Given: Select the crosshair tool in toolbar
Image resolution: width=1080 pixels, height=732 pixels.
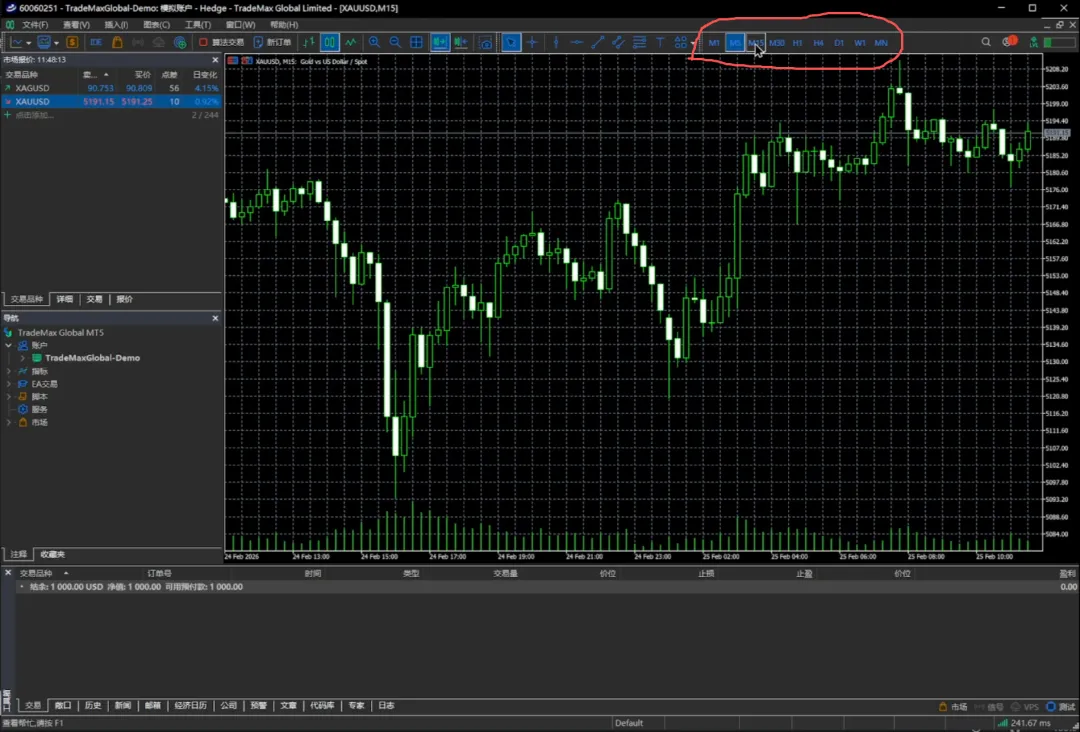Looking at the screenshot, I should coord(532,42).
